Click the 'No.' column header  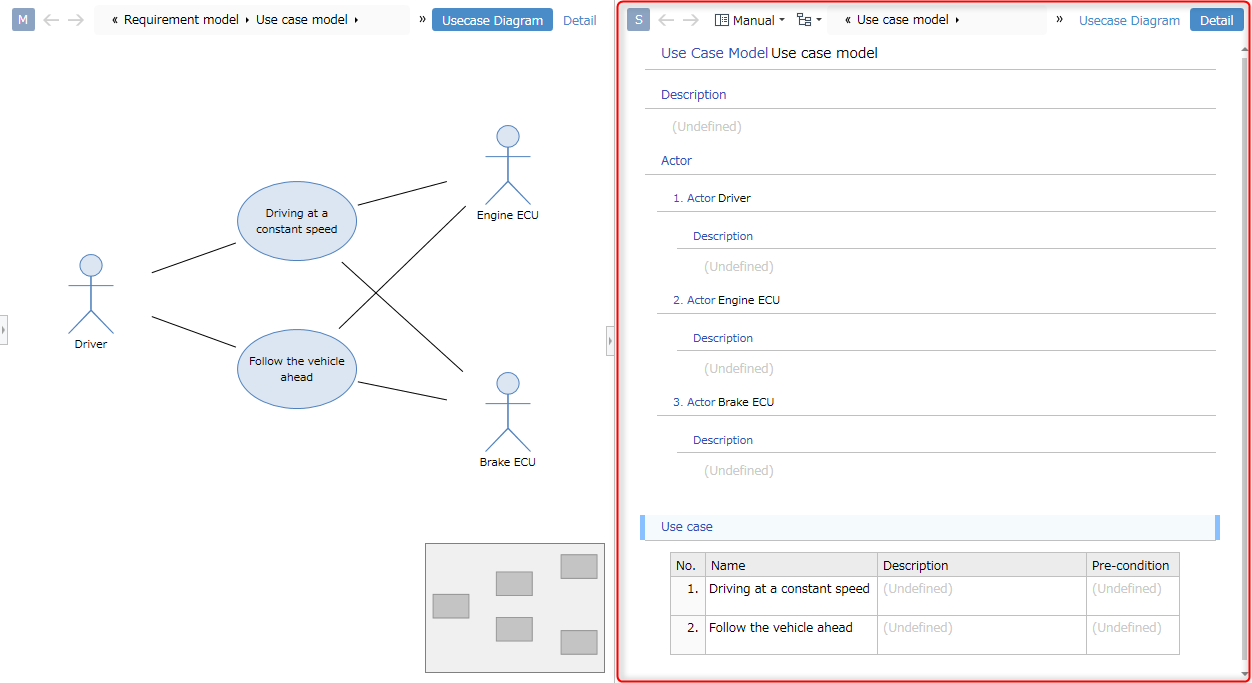coord(688,565)
